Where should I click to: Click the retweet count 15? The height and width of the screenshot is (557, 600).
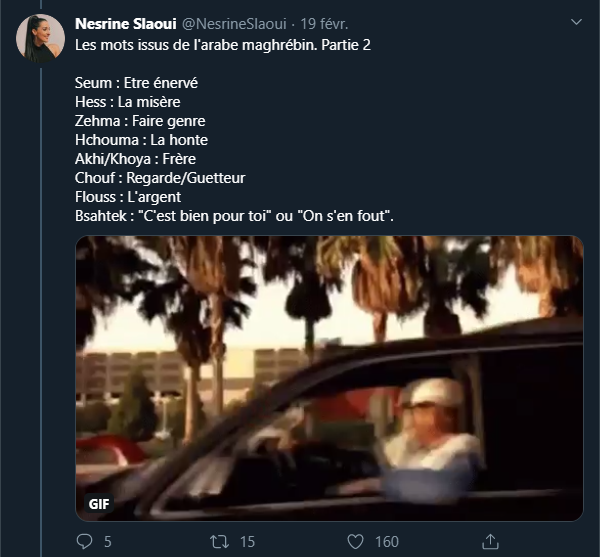coord(247,541)
